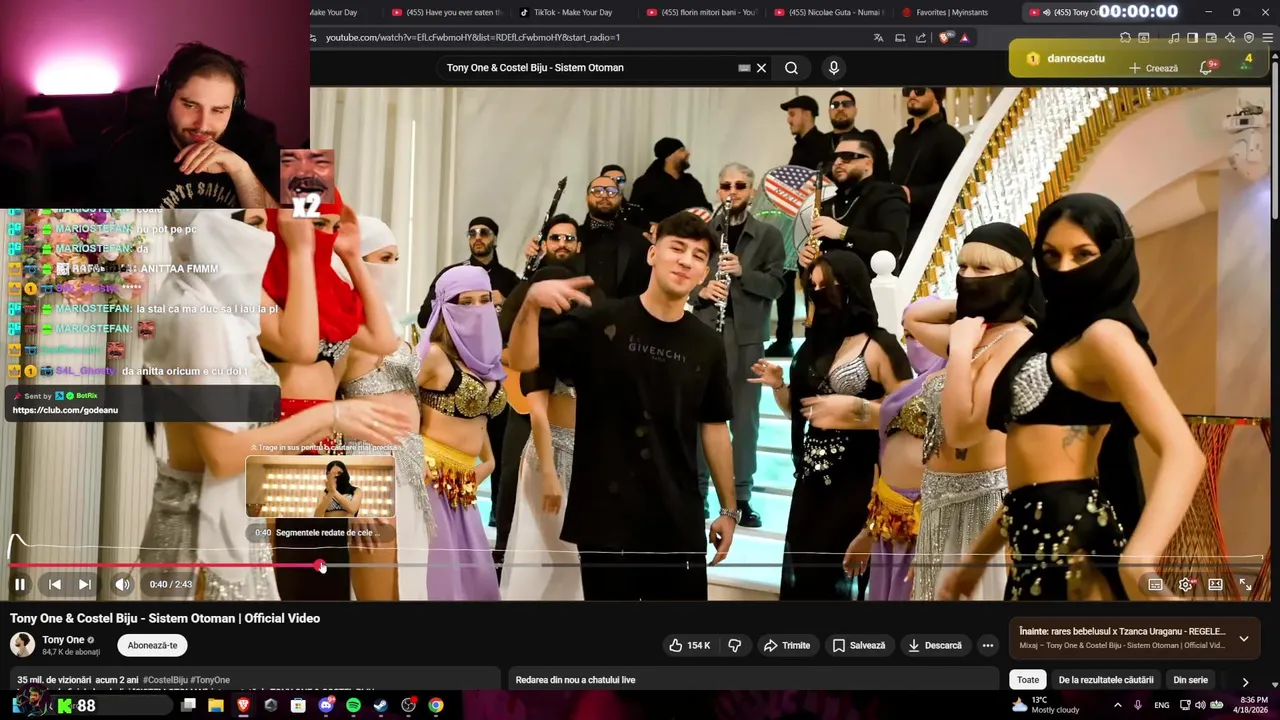Open Discord from the taskbar
The height and width of the screenshot is (720, 1280).
[326, 705]
